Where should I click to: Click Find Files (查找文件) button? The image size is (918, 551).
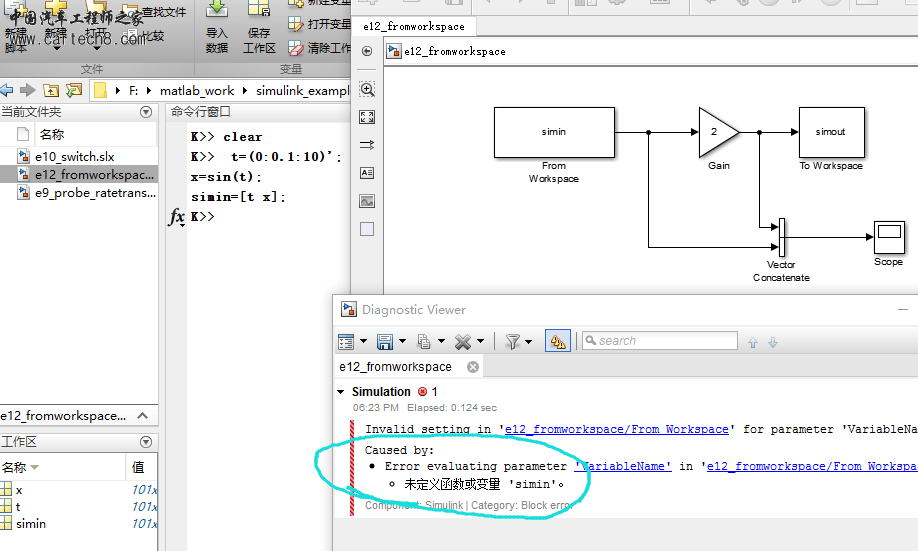[x=156, y=12]
